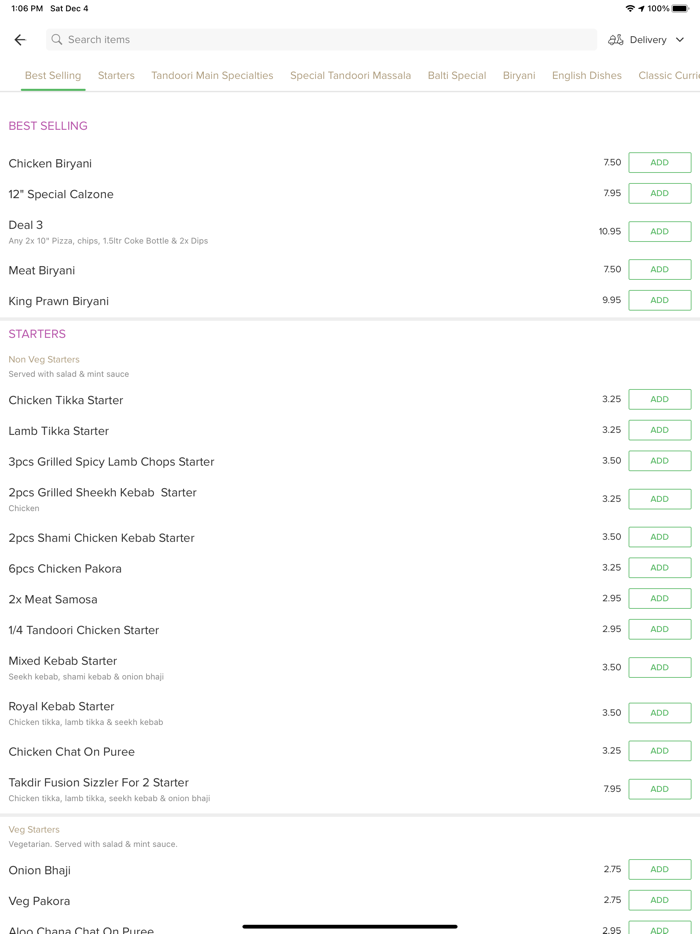Add King Prawn Biryani to order
This screenshot has width=700, height=934.
(659, 300)
